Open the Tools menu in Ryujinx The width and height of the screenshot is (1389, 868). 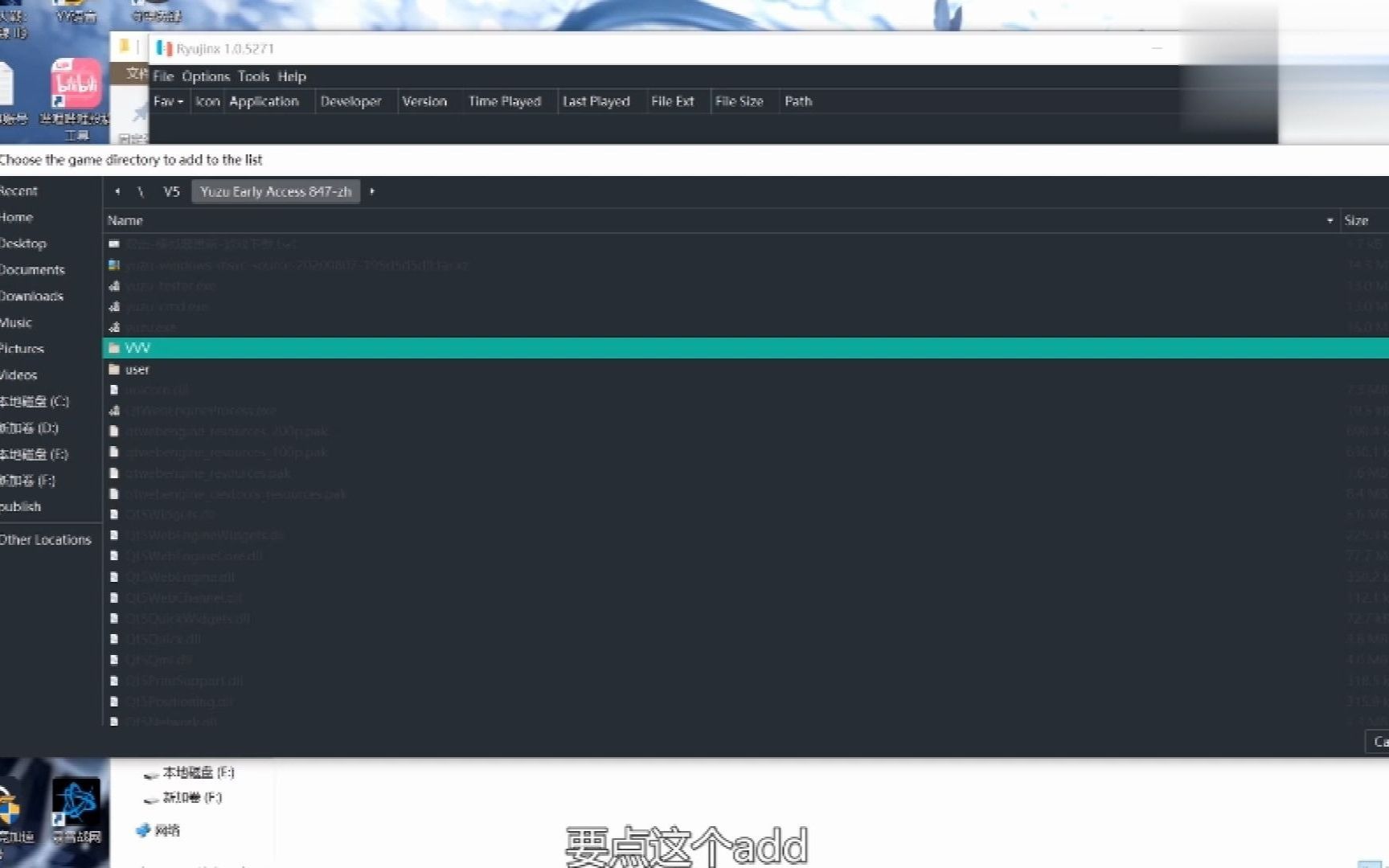[x=253, y=76]
